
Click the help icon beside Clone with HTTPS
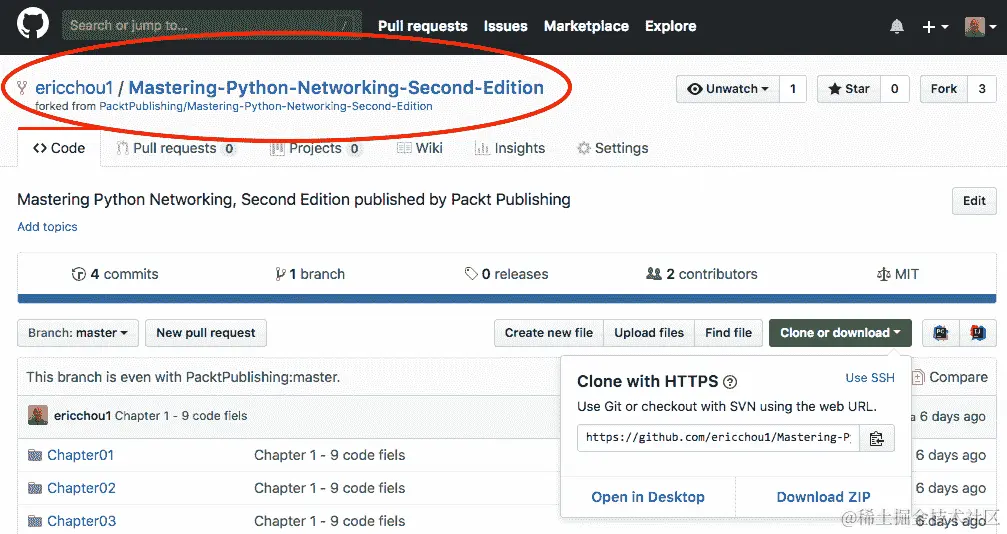tap(730, 382)
